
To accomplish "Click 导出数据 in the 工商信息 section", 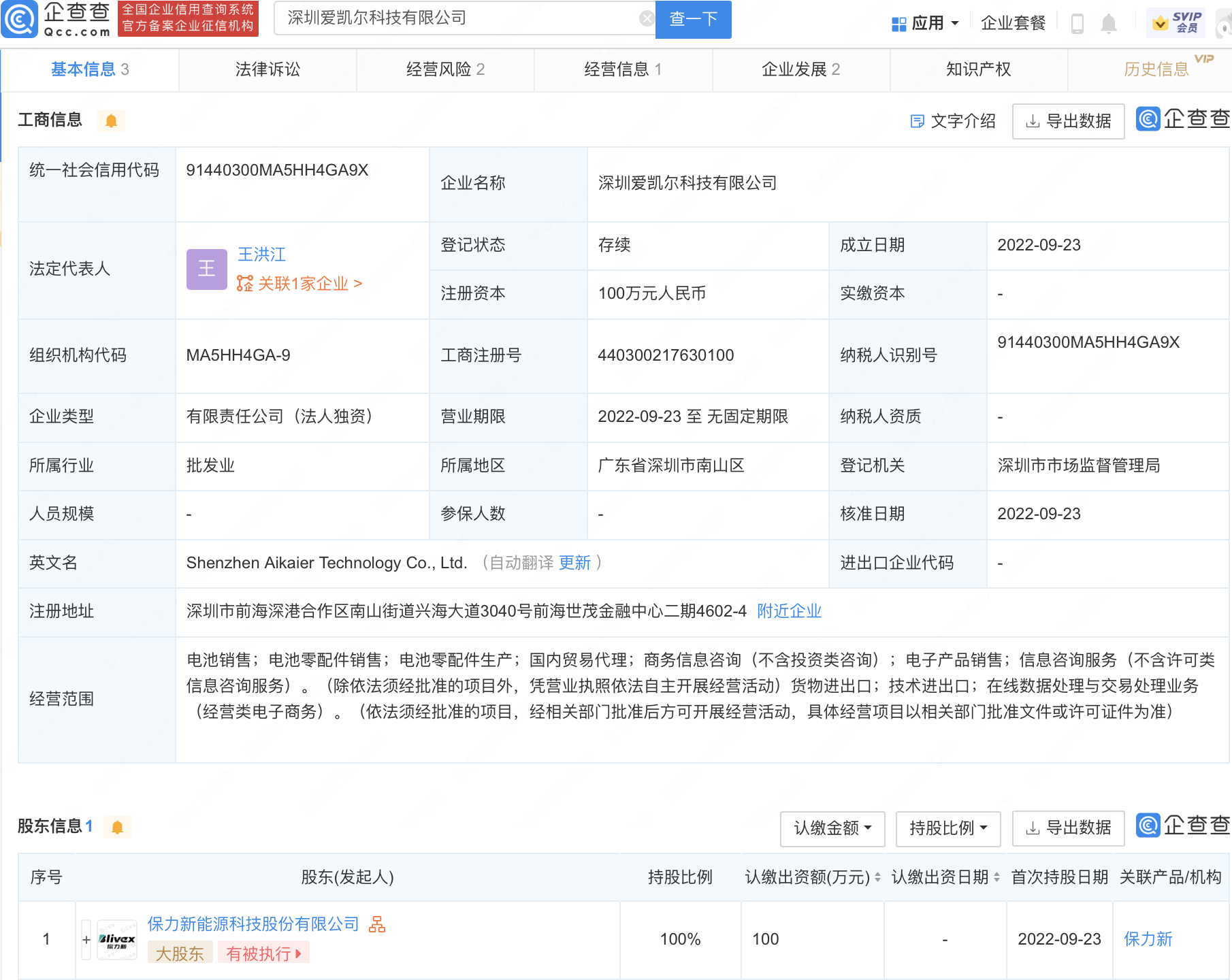I will [1068, 121].
